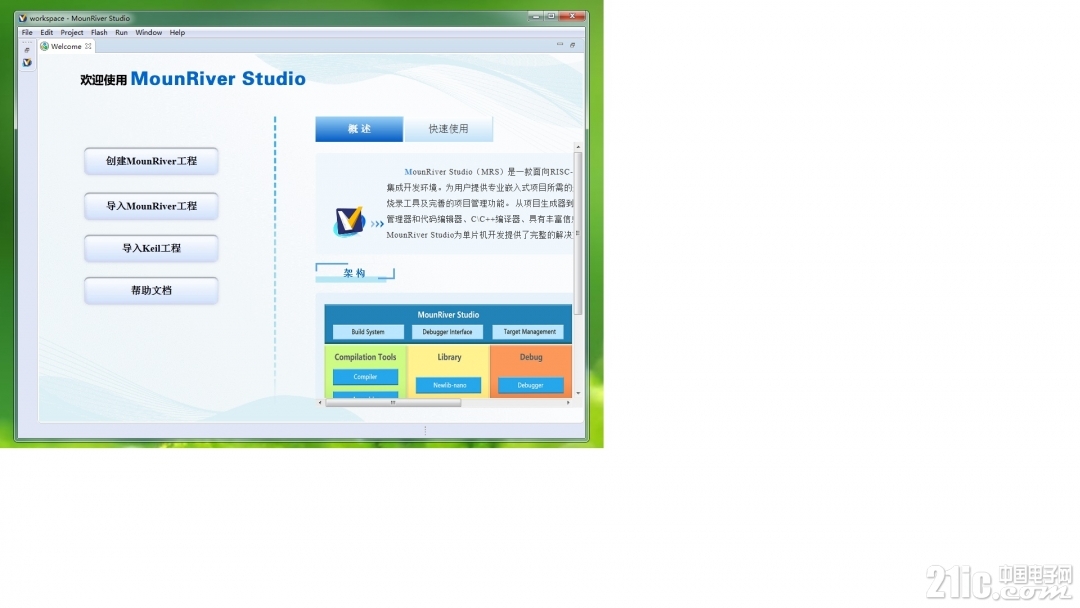1080x608 pixels.
Task: Click the Library heading
Action: pyautogui.click(x=449, y=357)
